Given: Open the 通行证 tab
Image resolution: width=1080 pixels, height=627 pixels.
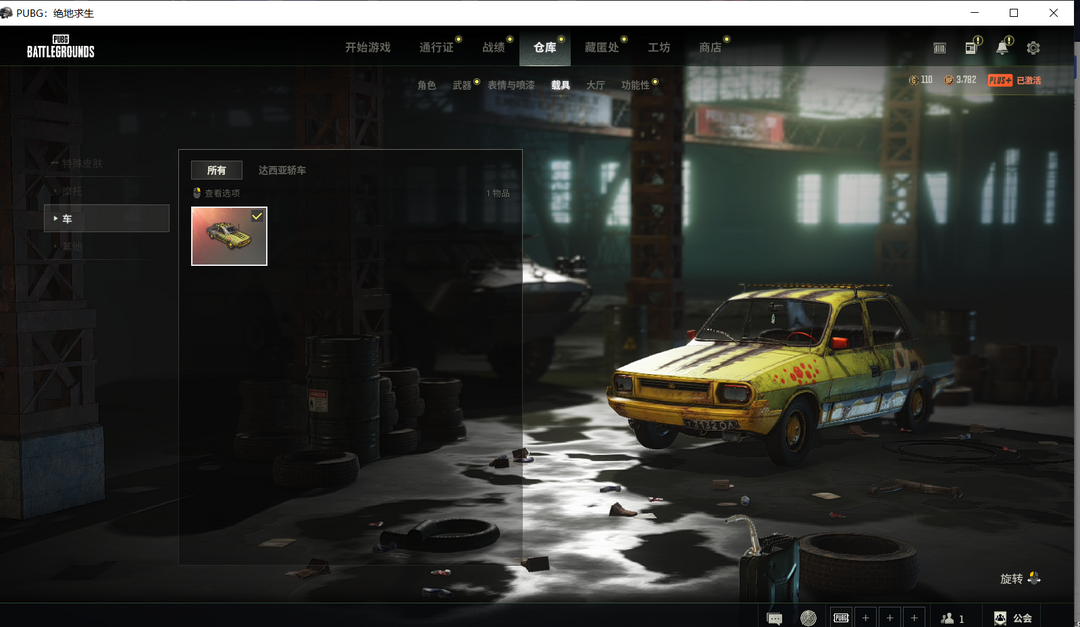Looking at the screenshot, I should pos(436,47).
